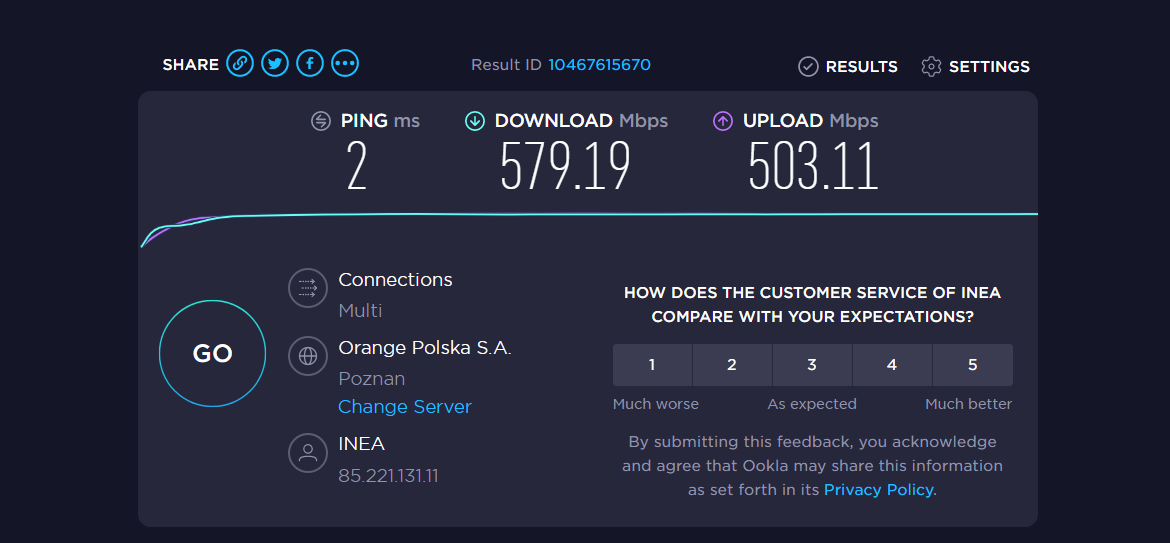
Task: Rate customer service 1 Much worse
Action: [652, 365]
